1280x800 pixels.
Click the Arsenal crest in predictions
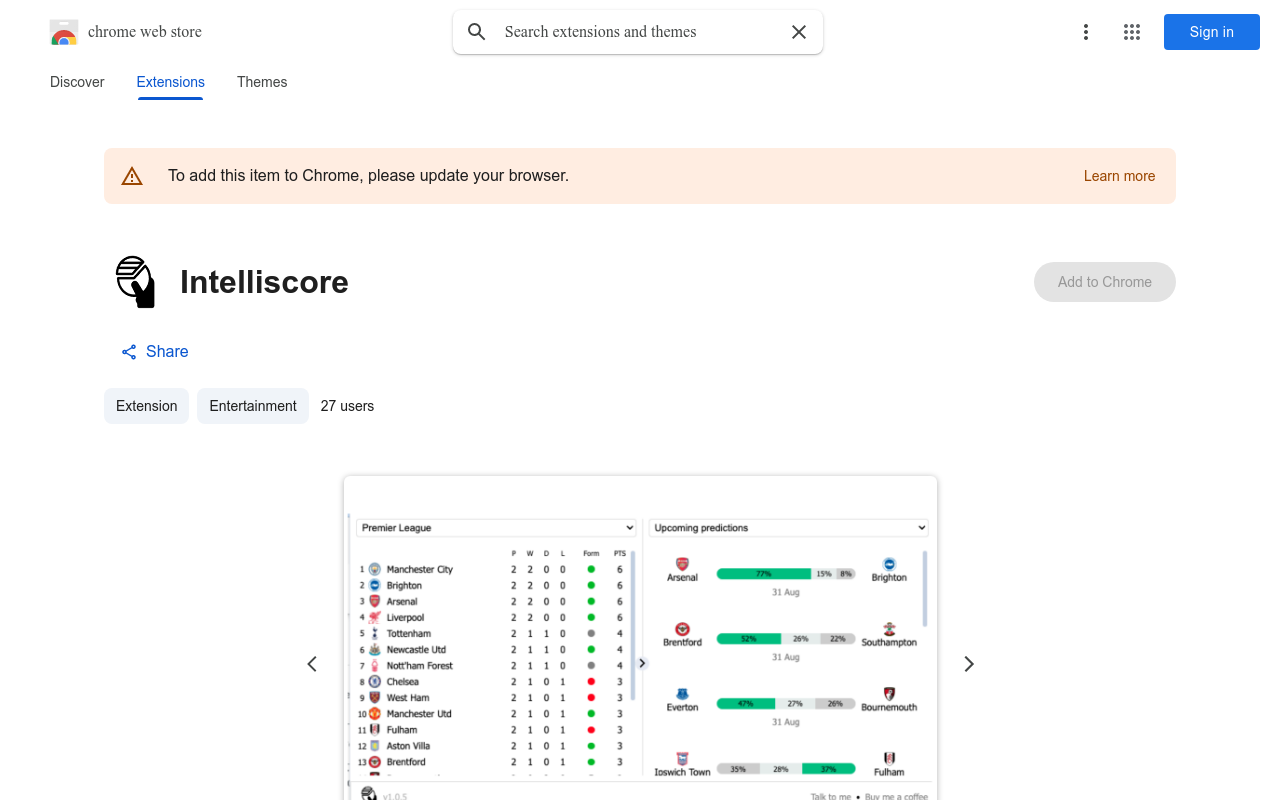(682, 564)
